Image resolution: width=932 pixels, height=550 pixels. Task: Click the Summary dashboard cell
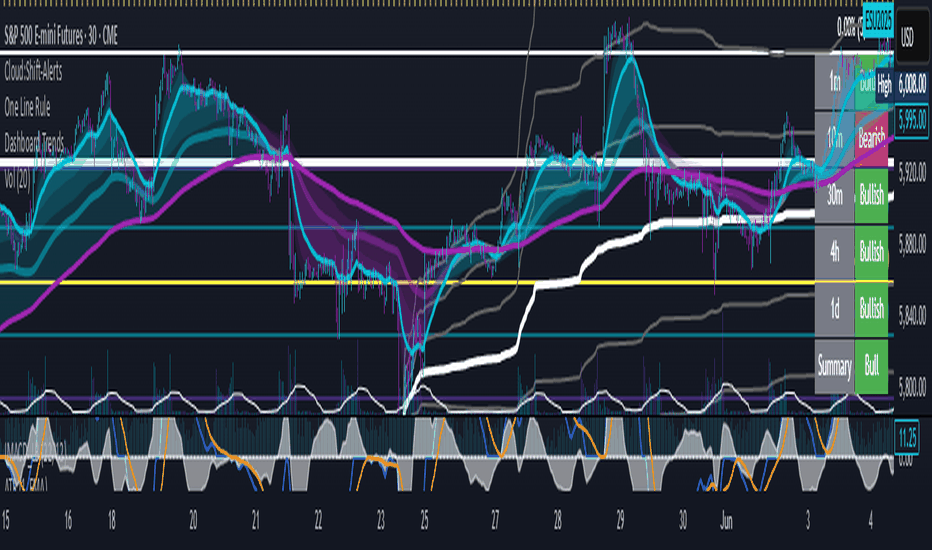[x=835, y=366]
